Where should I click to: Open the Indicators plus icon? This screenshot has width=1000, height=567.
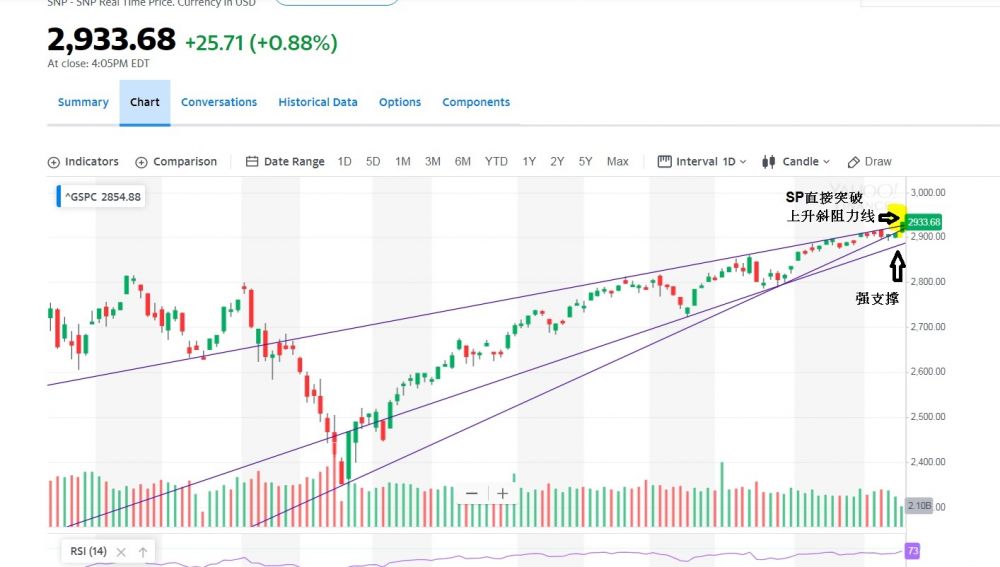point(54,162)
